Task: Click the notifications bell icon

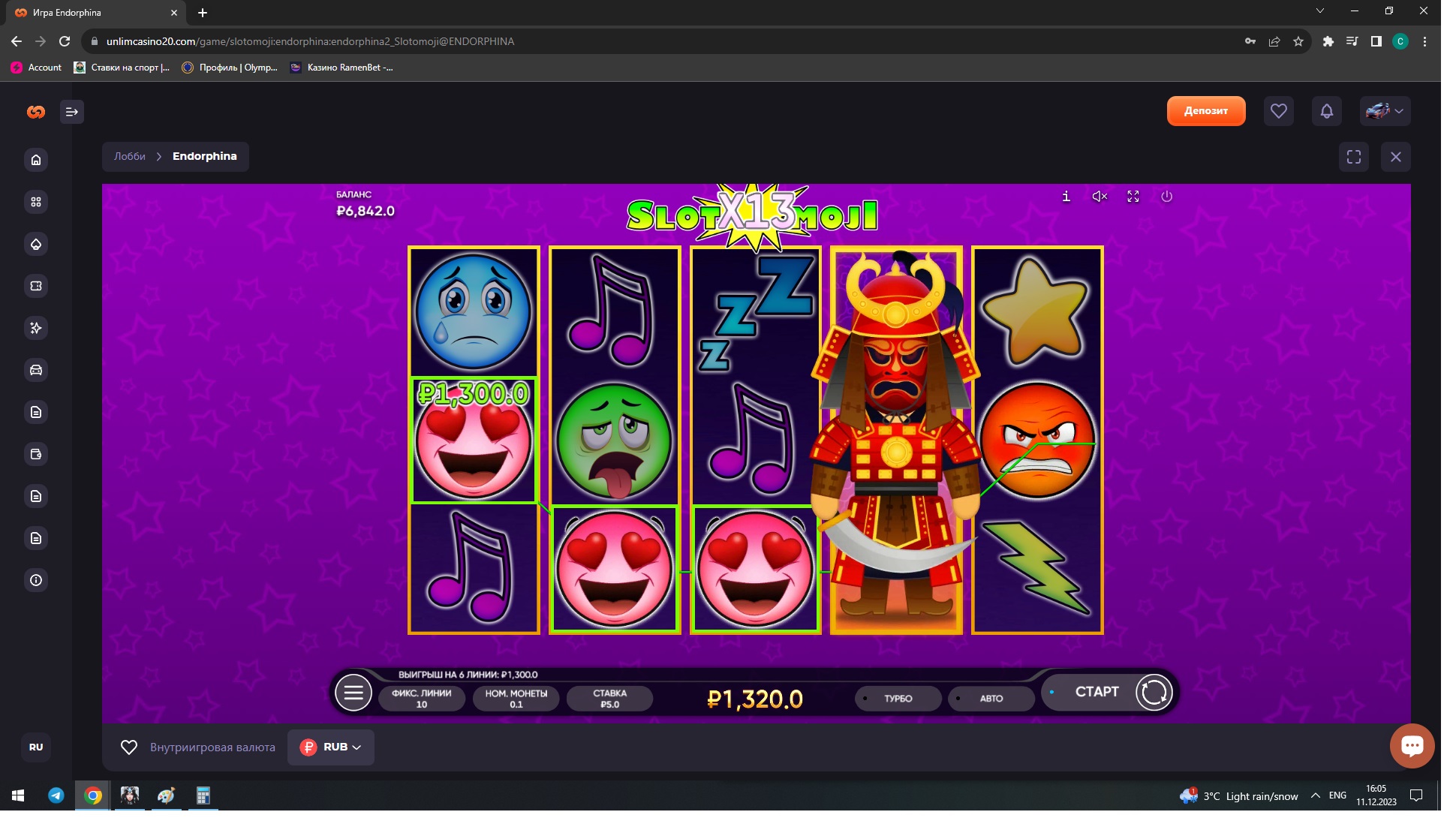Action: (1326, 112)
